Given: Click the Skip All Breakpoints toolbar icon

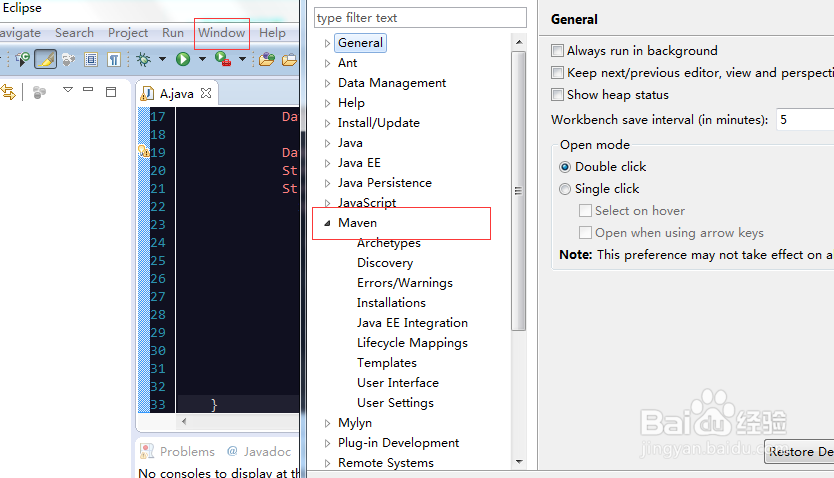Looking at the screenshot, I should (x=22, y=59).
